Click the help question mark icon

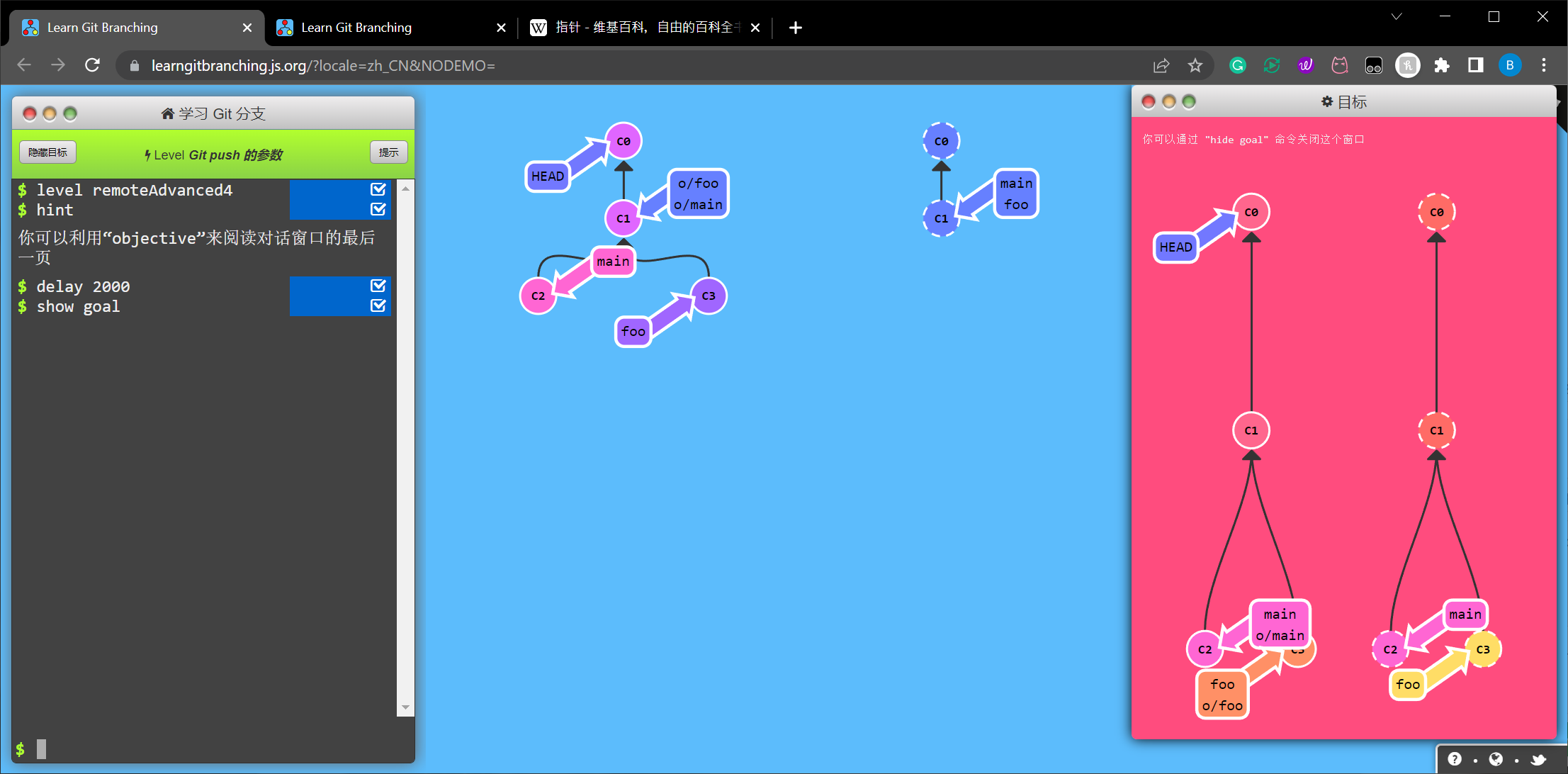(x=1455, y=759)
